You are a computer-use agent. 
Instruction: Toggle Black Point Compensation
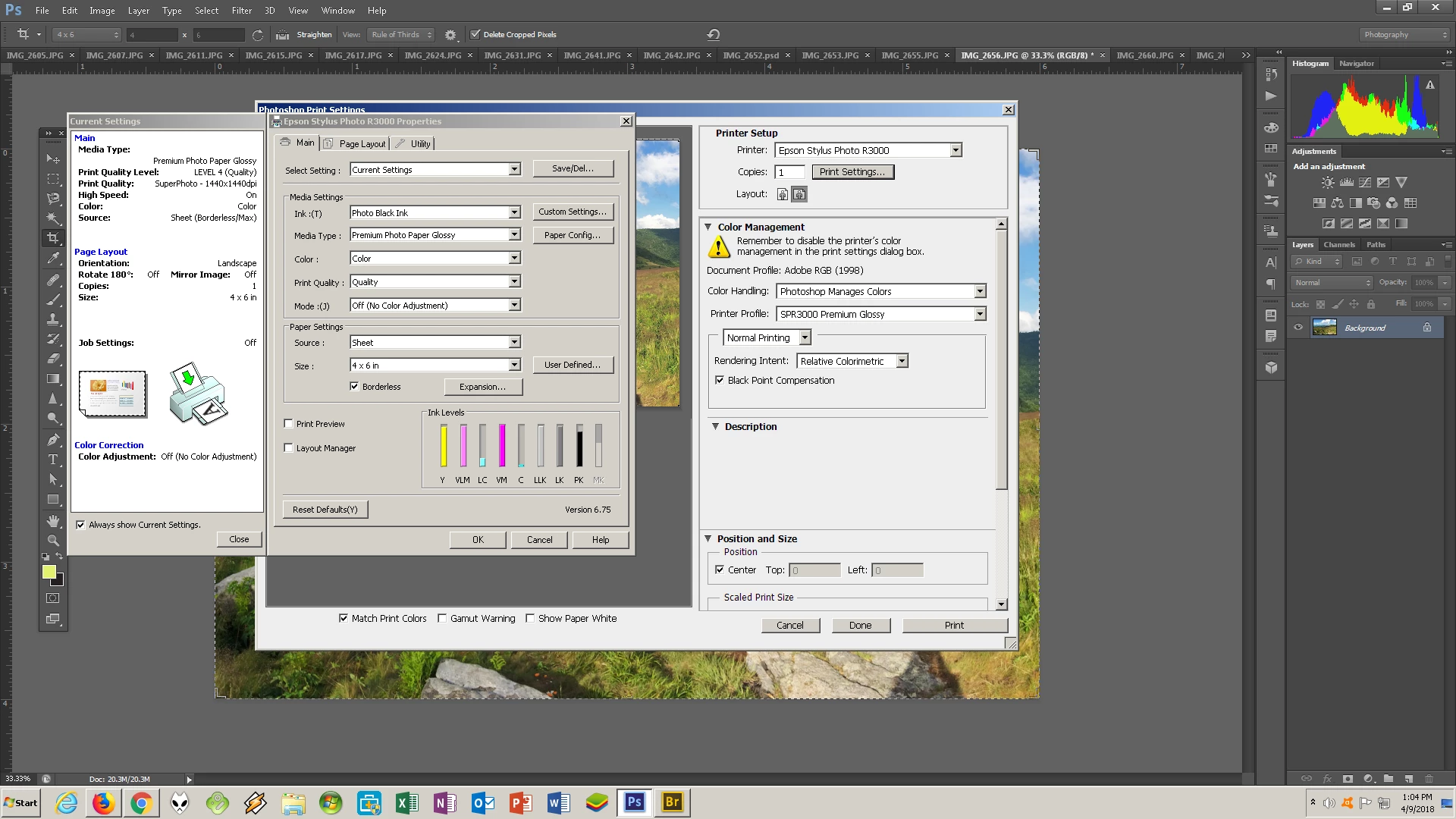click(720, 381)
